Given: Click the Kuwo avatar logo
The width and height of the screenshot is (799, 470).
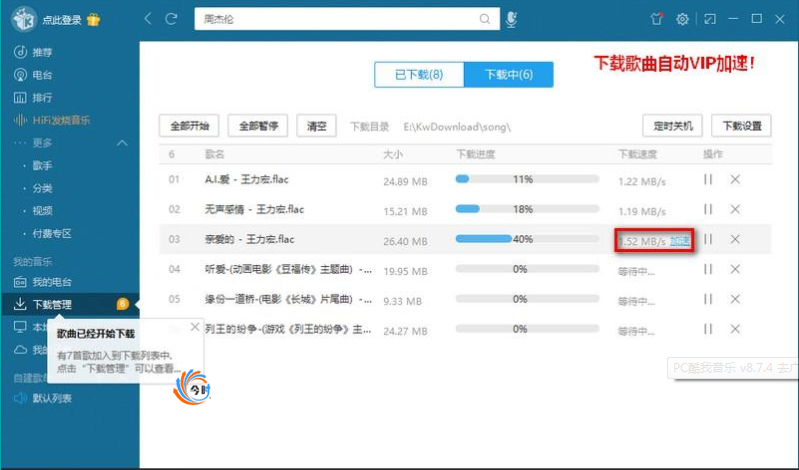Looking at the screenshot, I should (x=23, y=19).
